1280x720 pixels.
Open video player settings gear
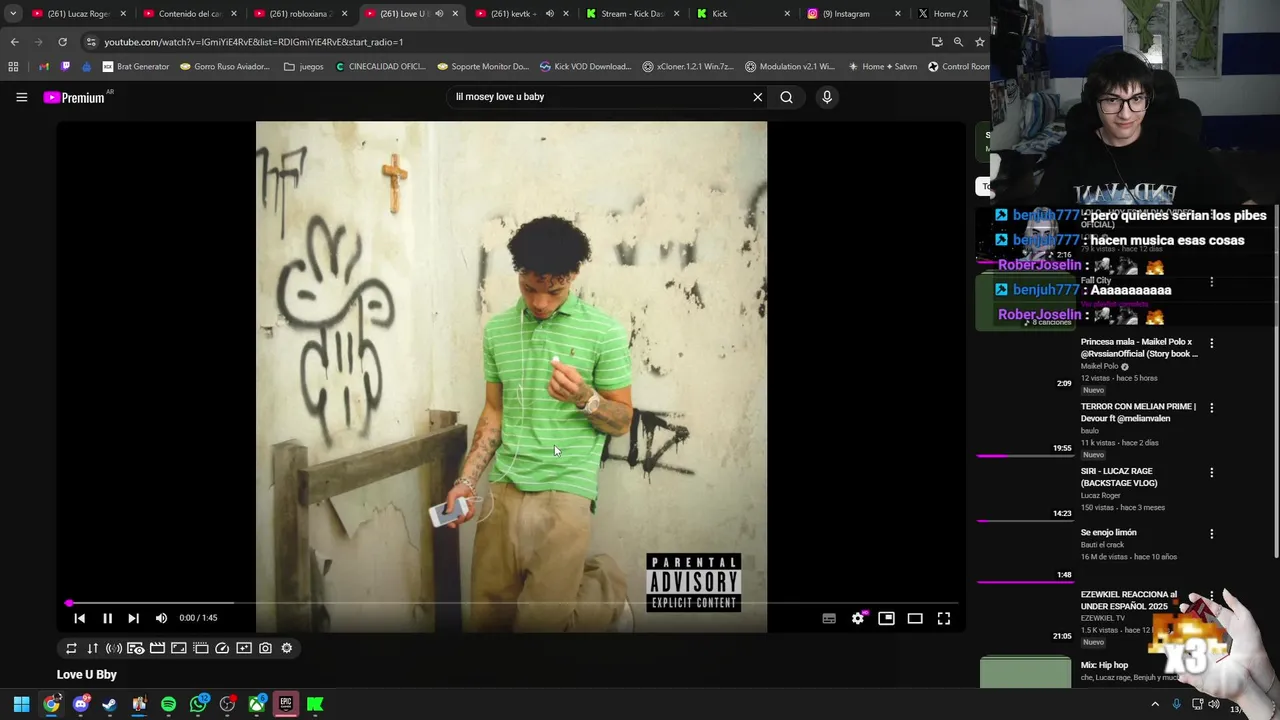coord(858,618)
